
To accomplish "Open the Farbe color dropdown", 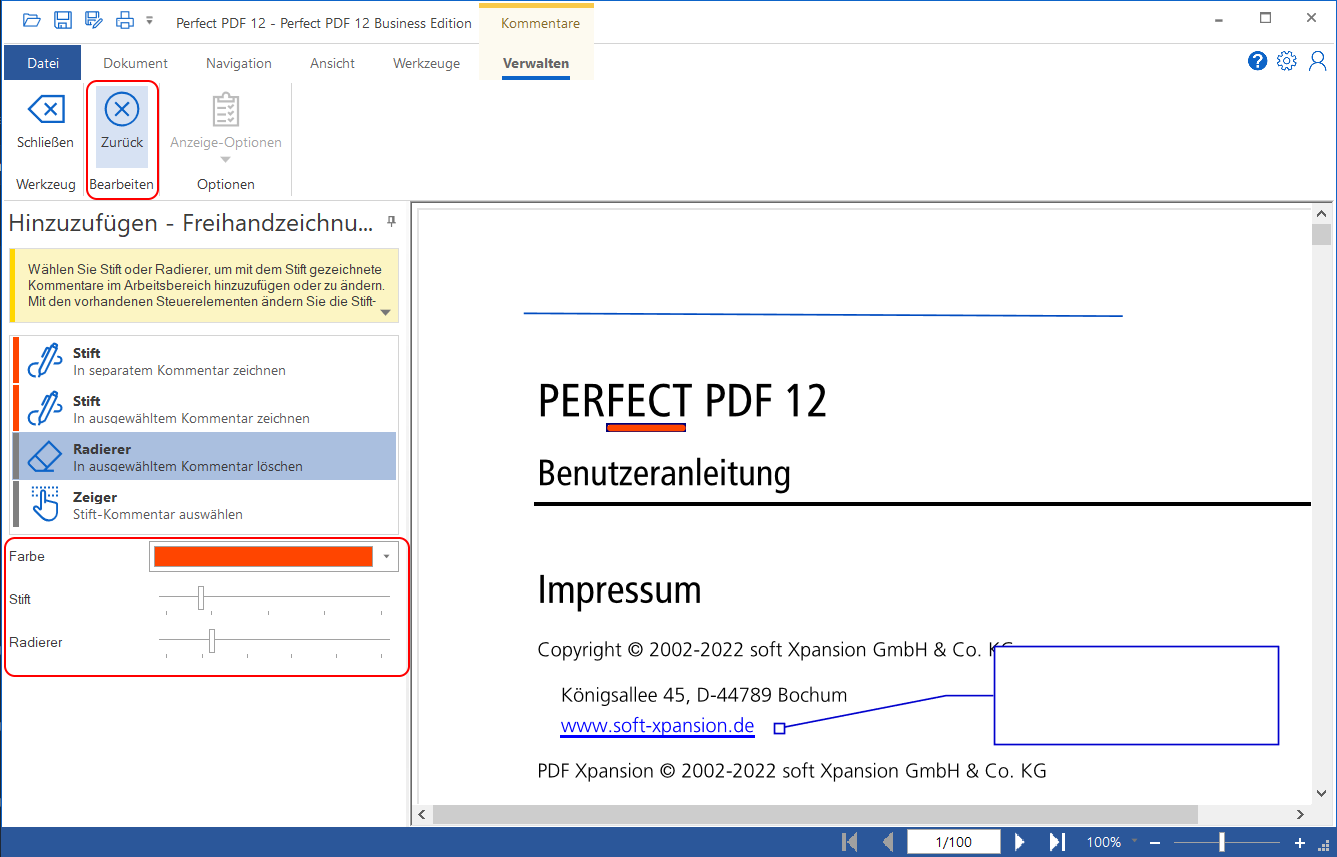I will click(x=386, y=557).
